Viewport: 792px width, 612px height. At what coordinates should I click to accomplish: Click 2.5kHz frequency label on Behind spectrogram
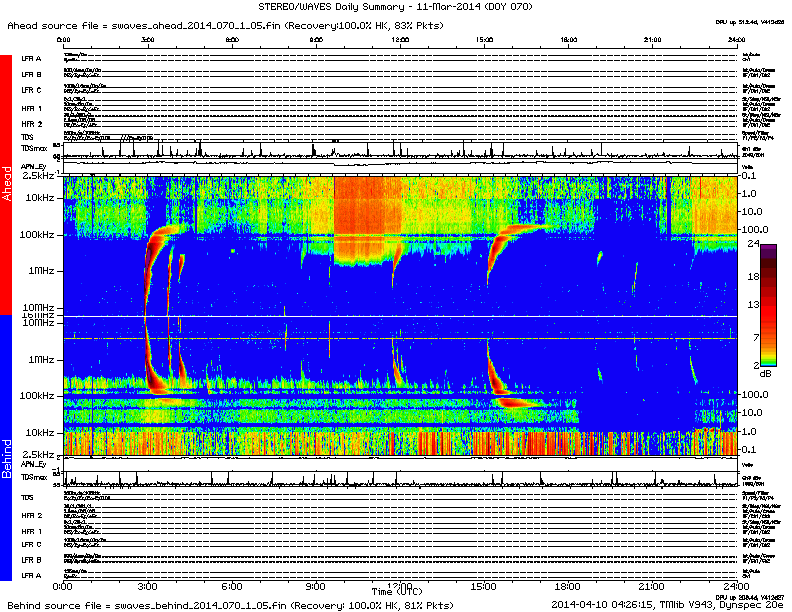click(x=38, y=454)
